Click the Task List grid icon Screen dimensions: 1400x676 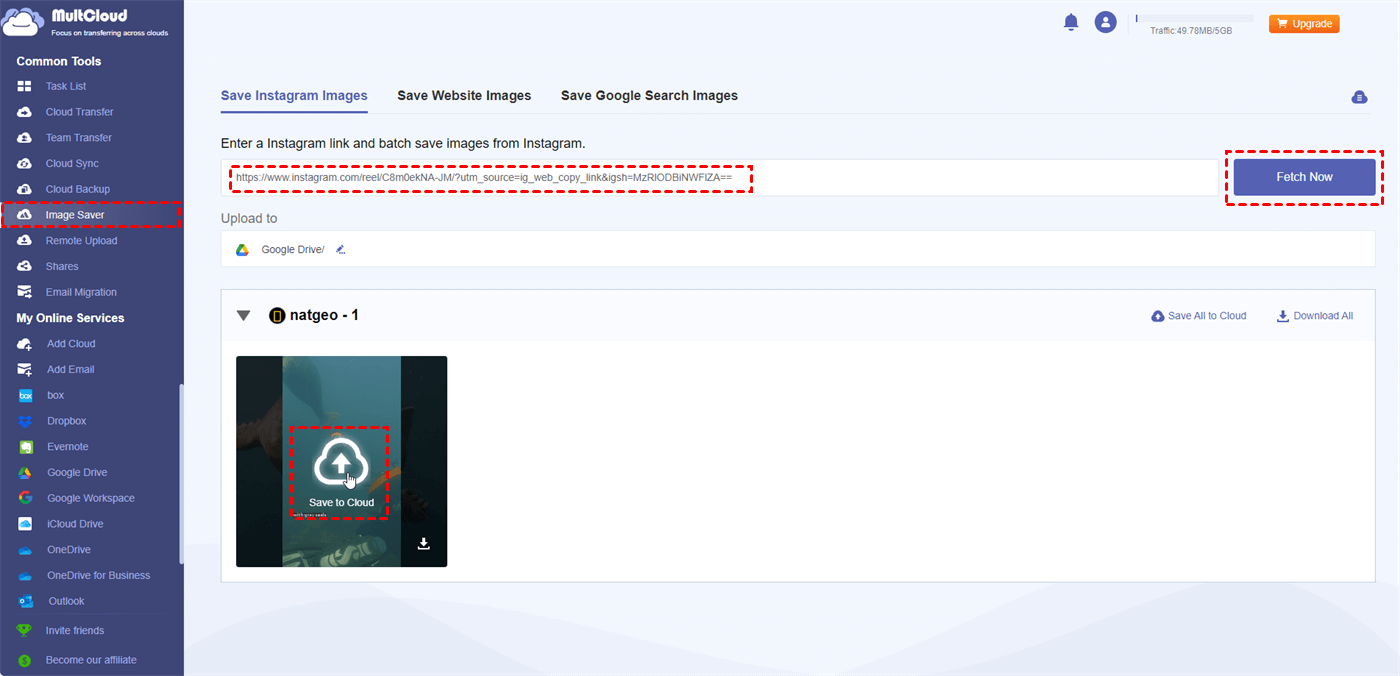click(x=25, y=86)
